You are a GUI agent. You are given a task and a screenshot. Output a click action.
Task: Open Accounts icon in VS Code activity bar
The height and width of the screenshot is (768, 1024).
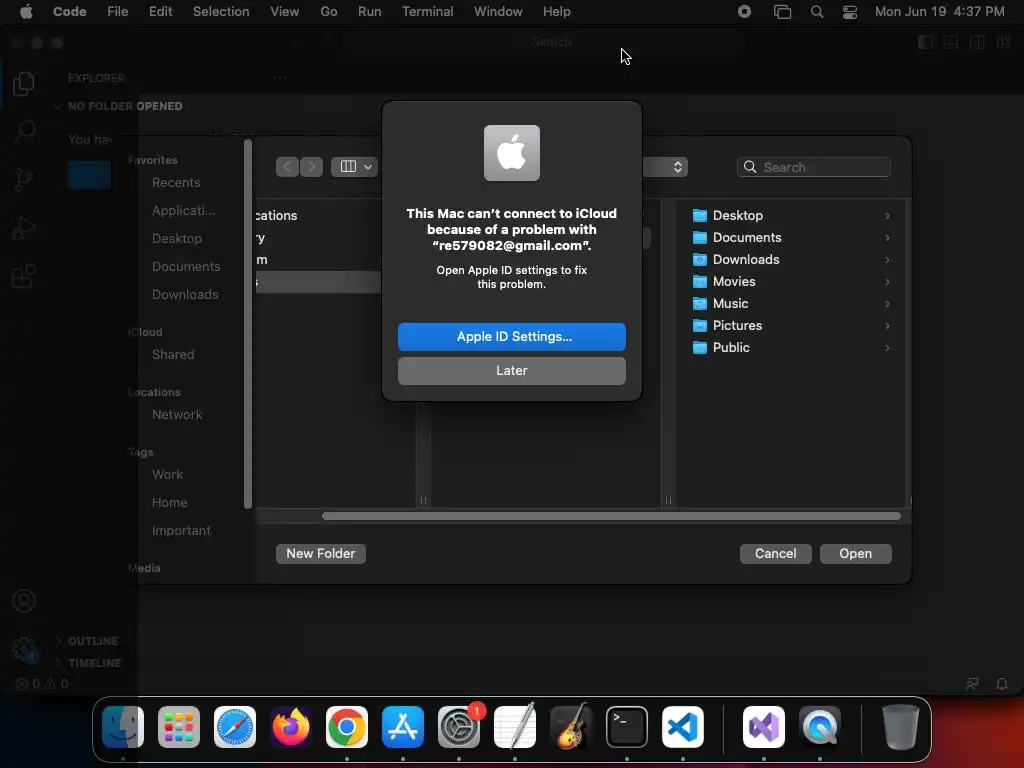(x=24, y=601)
